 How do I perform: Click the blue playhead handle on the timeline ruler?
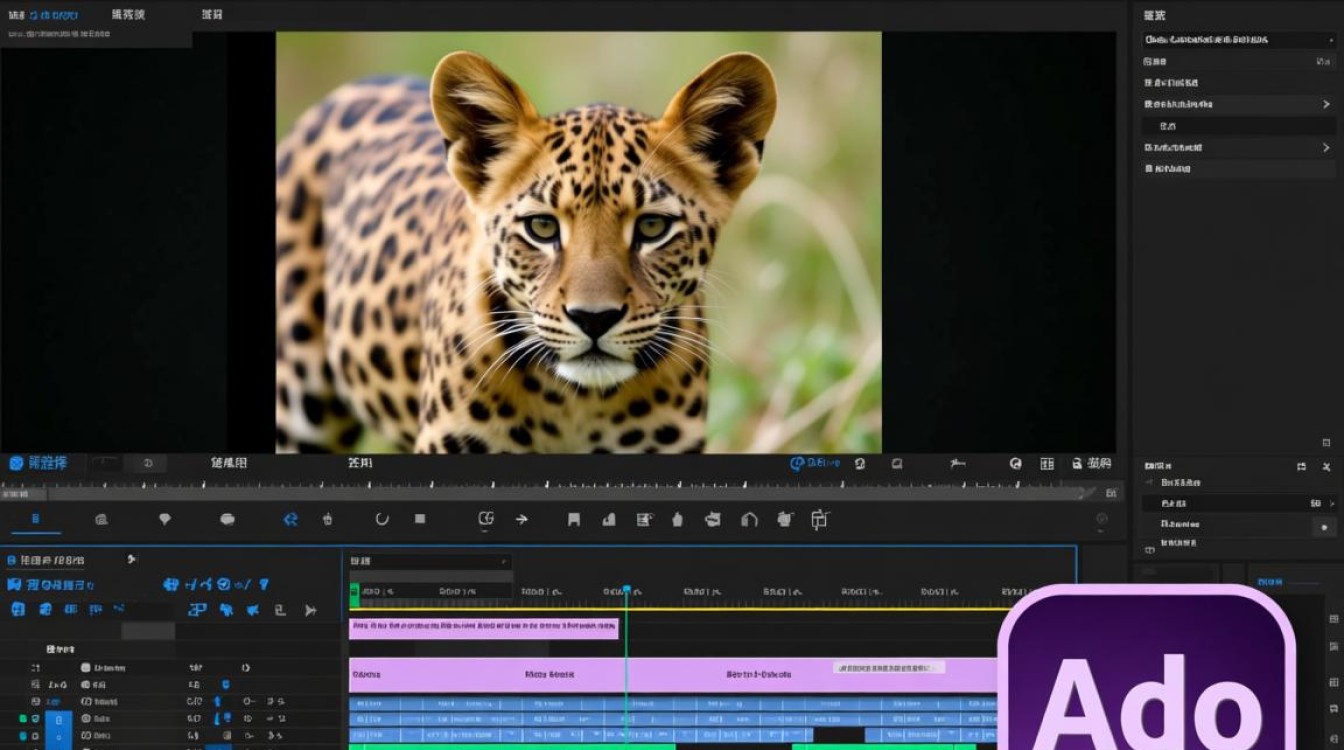pyautogui.click(x=627, y=590)
